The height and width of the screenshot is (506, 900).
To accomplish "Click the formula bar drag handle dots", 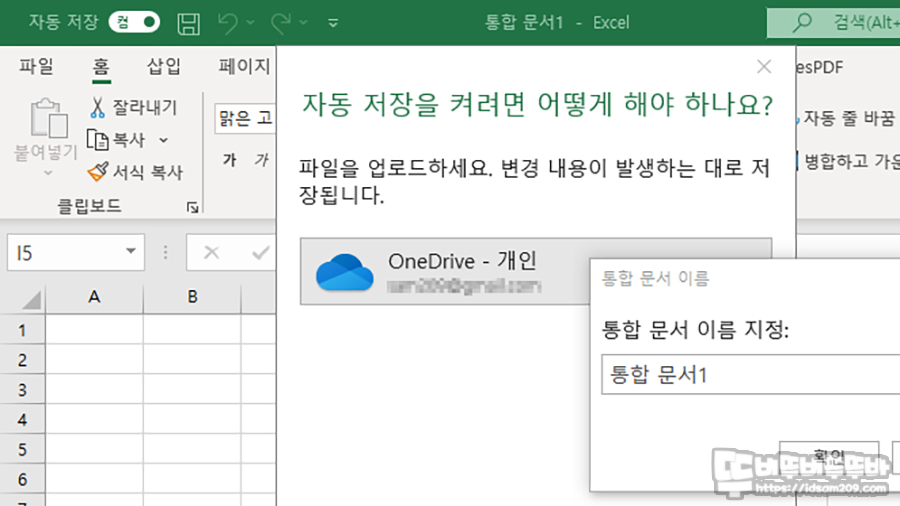I will pyautogui.click(x=165, y=252).
